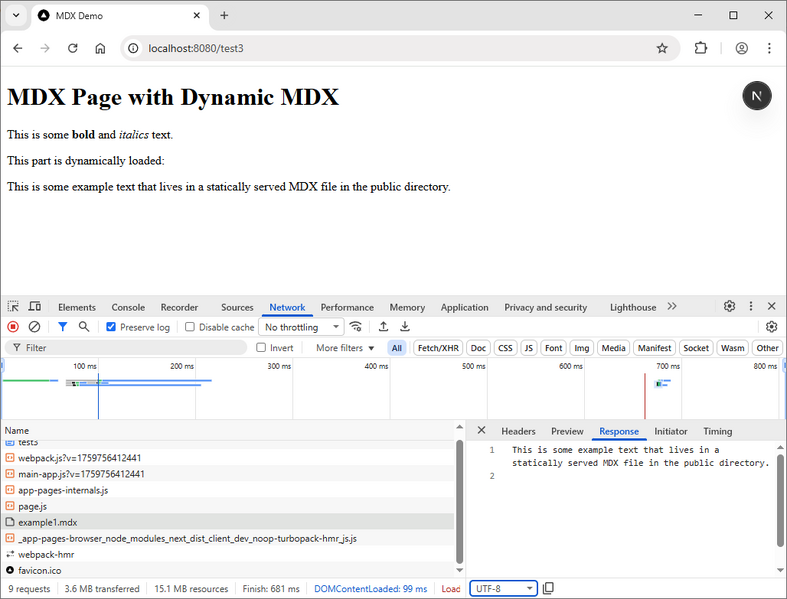Clear the network log

pos(34,327)
